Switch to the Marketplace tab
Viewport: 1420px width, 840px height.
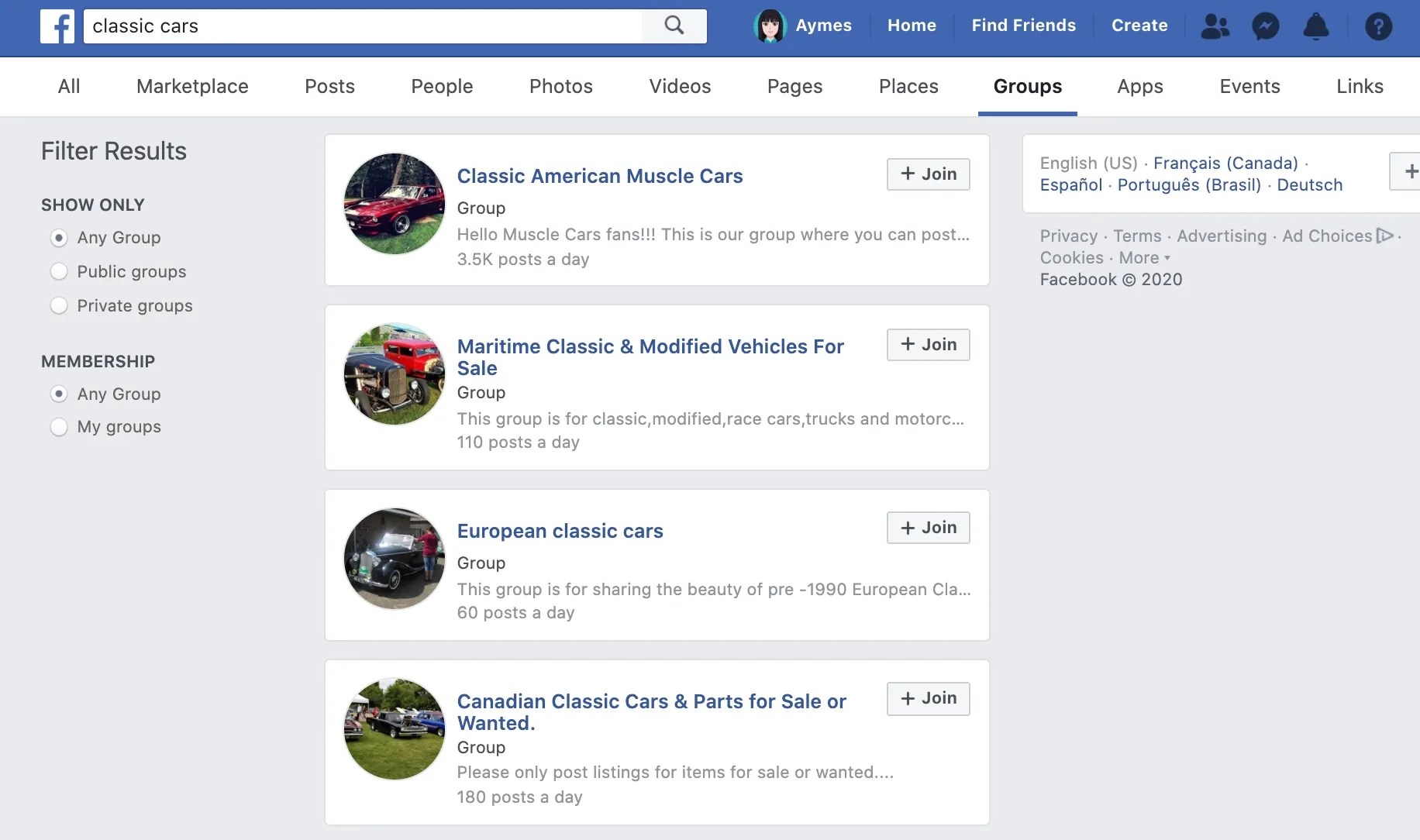tap(192, 87)
